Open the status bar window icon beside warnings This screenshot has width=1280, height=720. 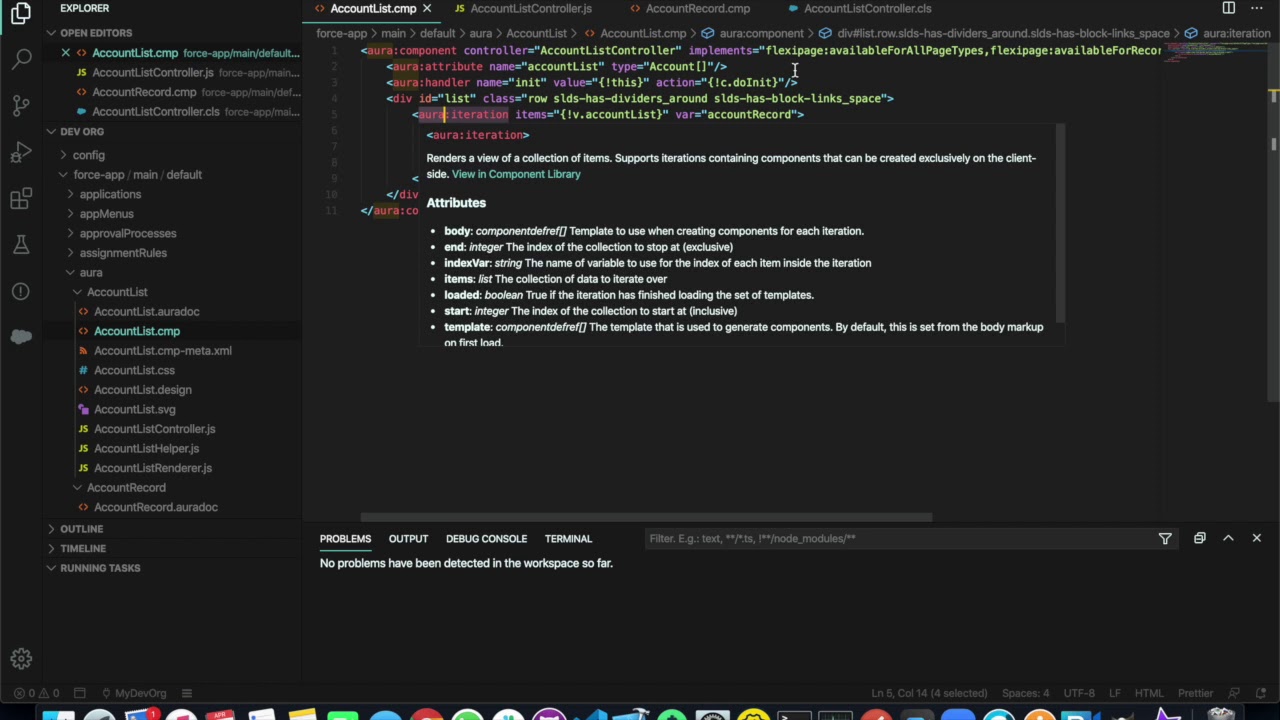pyautogui.click(x=79, y=693)
